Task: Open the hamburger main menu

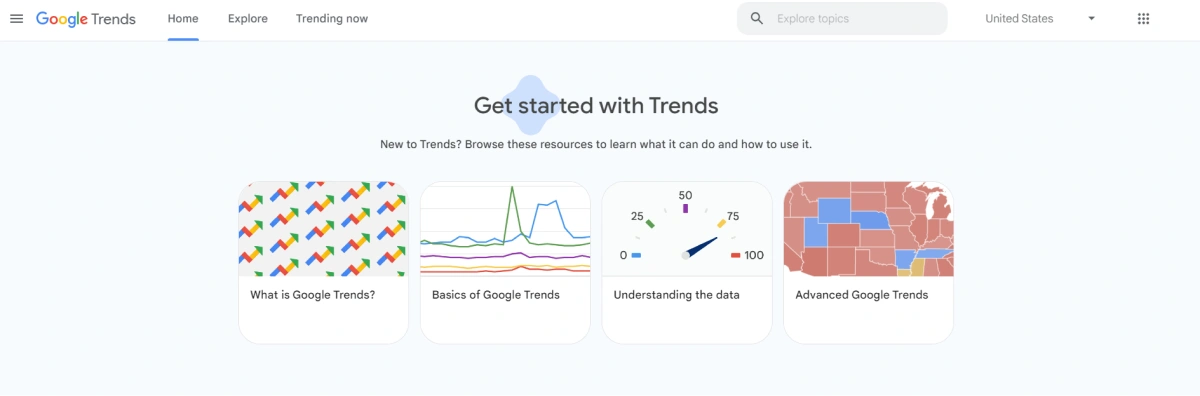Action: [16, 19]
